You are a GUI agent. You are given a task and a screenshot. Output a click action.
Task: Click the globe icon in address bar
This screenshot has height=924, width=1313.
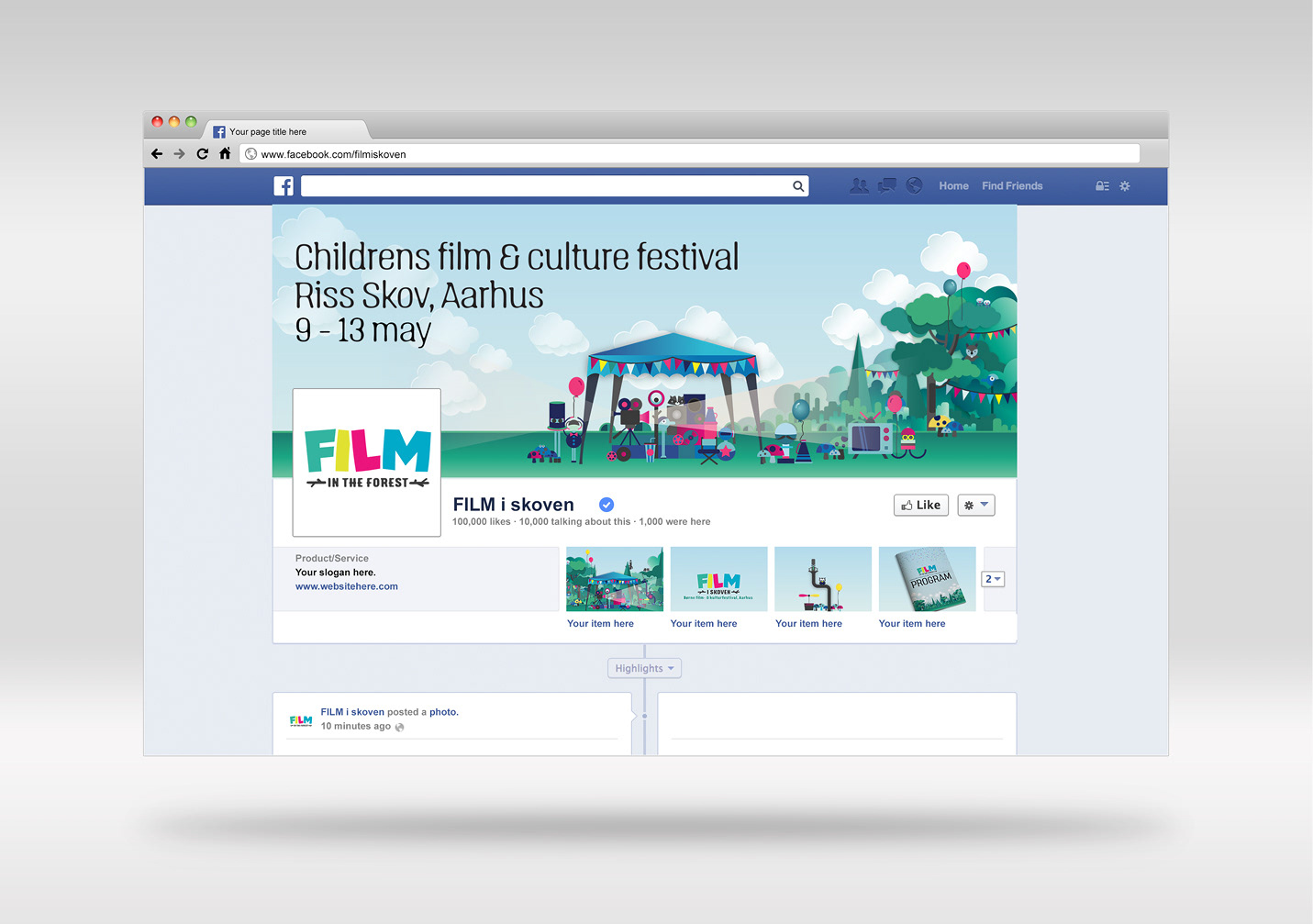coord(250,154)
